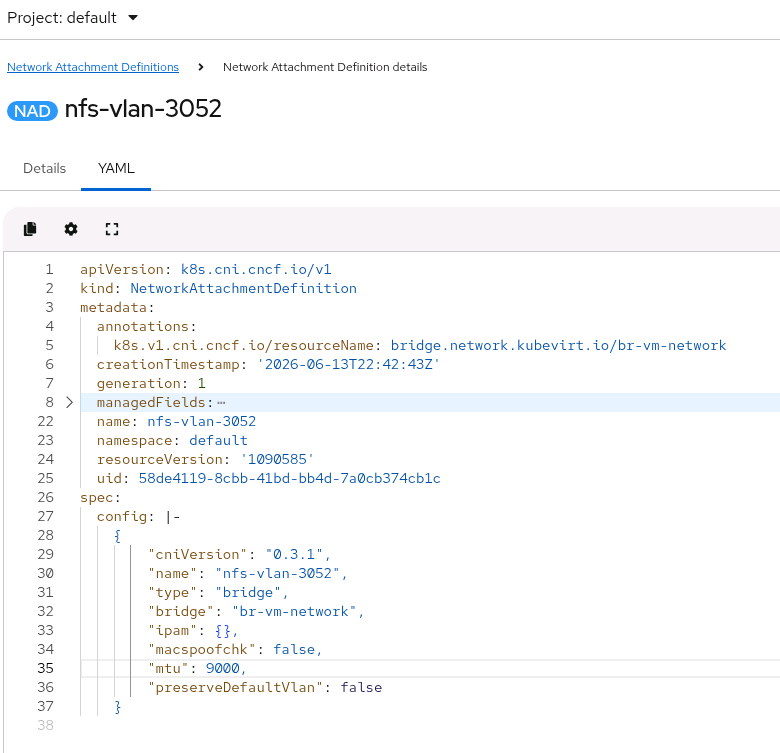Click the metadata key on line 3
The image size is (780, 753).
pyautogui.click(x=113, y=307)
